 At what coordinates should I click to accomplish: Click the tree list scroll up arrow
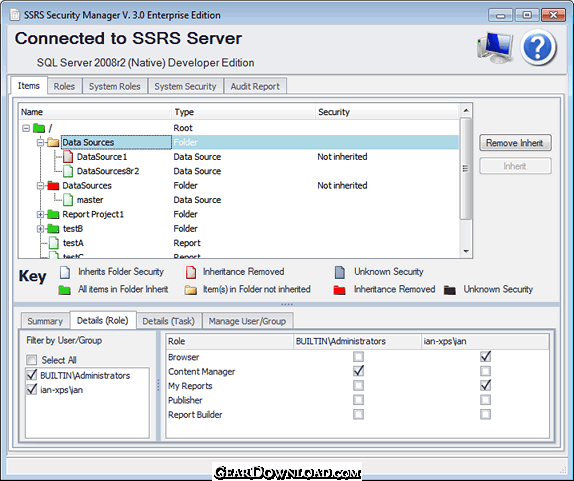(466, 110)
